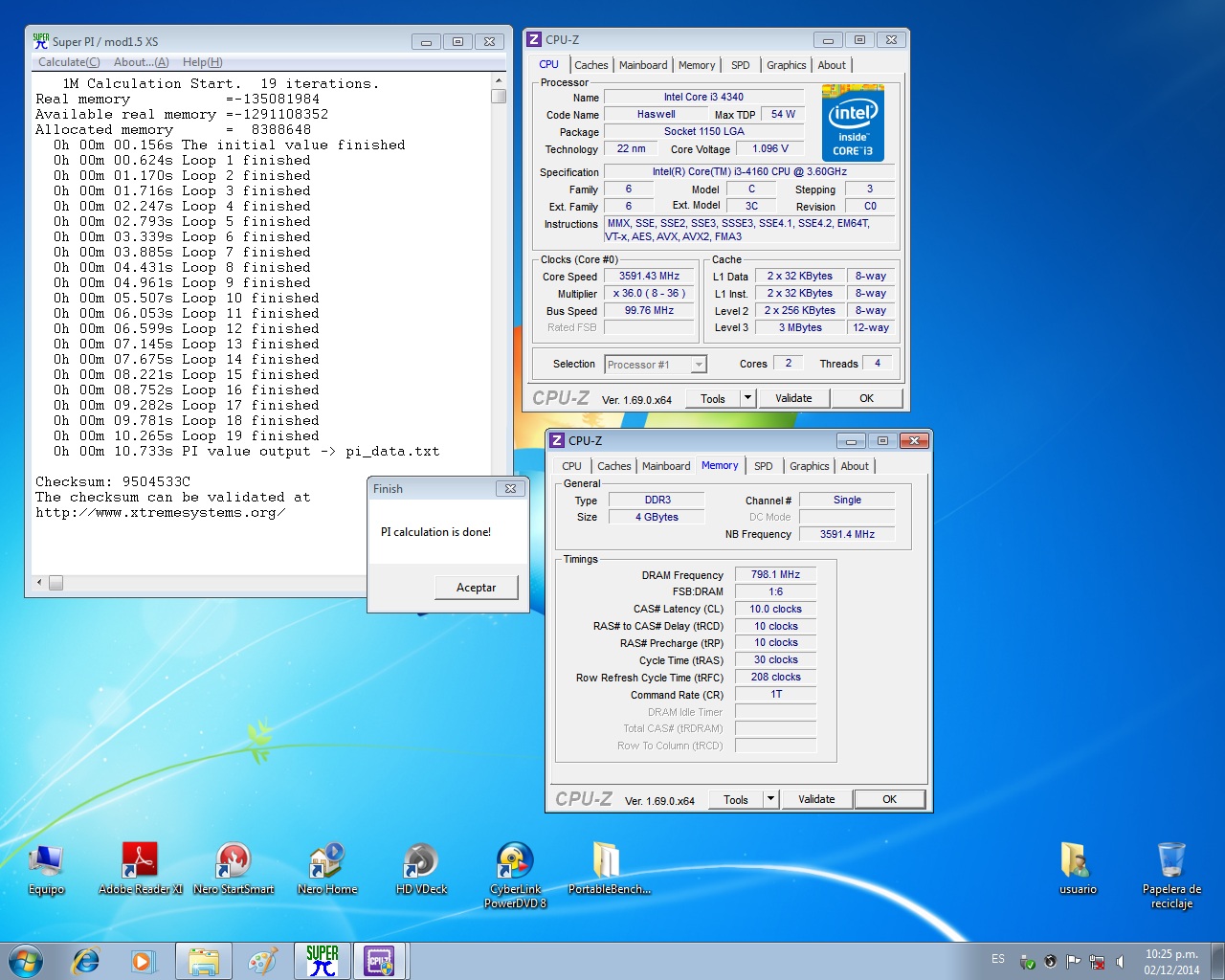Screen dimensions: 1225x980
Task: Open the Calculate menu in Super PI
Action: click(x=69, y=62)
